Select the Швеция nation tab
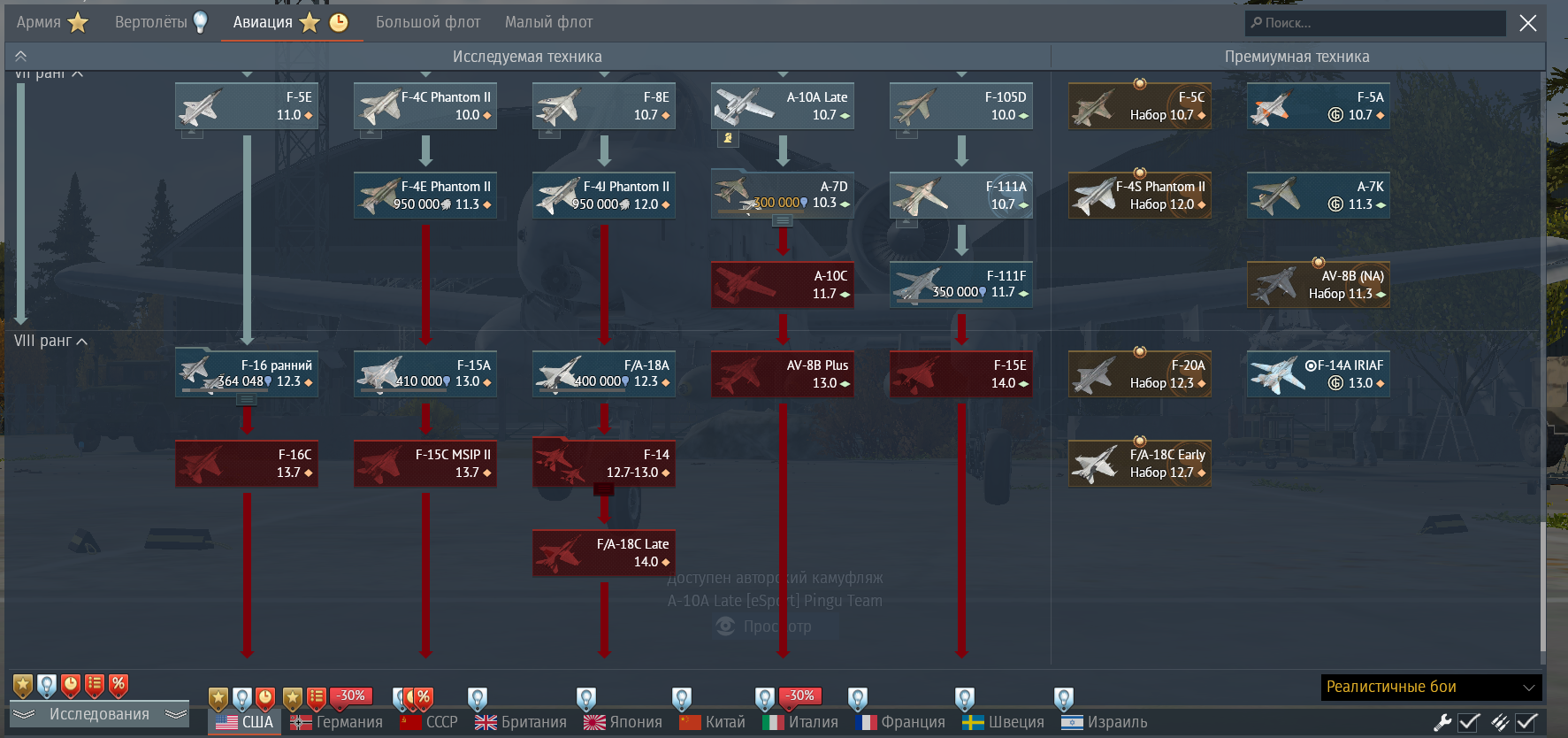The width and height of the screenshot is (1568, 738). [1003, 722]
